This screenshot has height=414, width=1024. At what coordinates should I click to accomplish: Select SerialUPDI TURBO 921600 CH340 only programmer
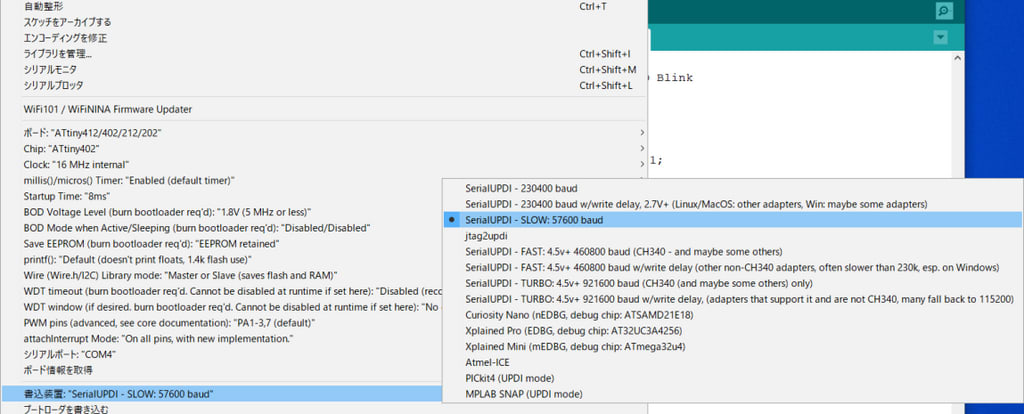[x=732, y=283]
